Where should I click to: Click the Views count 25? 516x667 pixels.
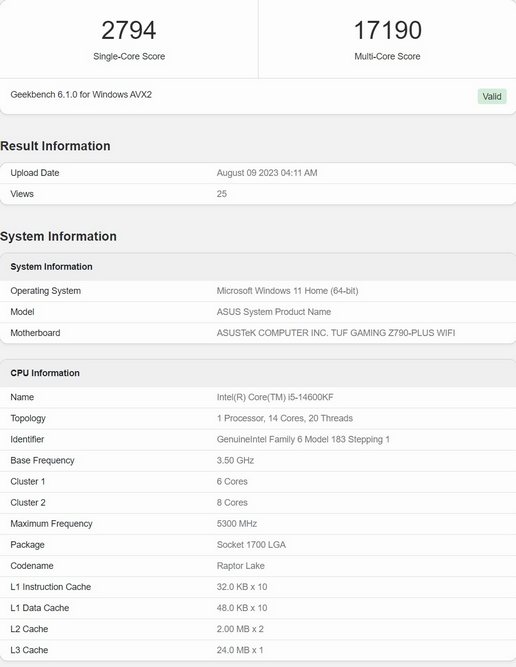click(222, 194)
